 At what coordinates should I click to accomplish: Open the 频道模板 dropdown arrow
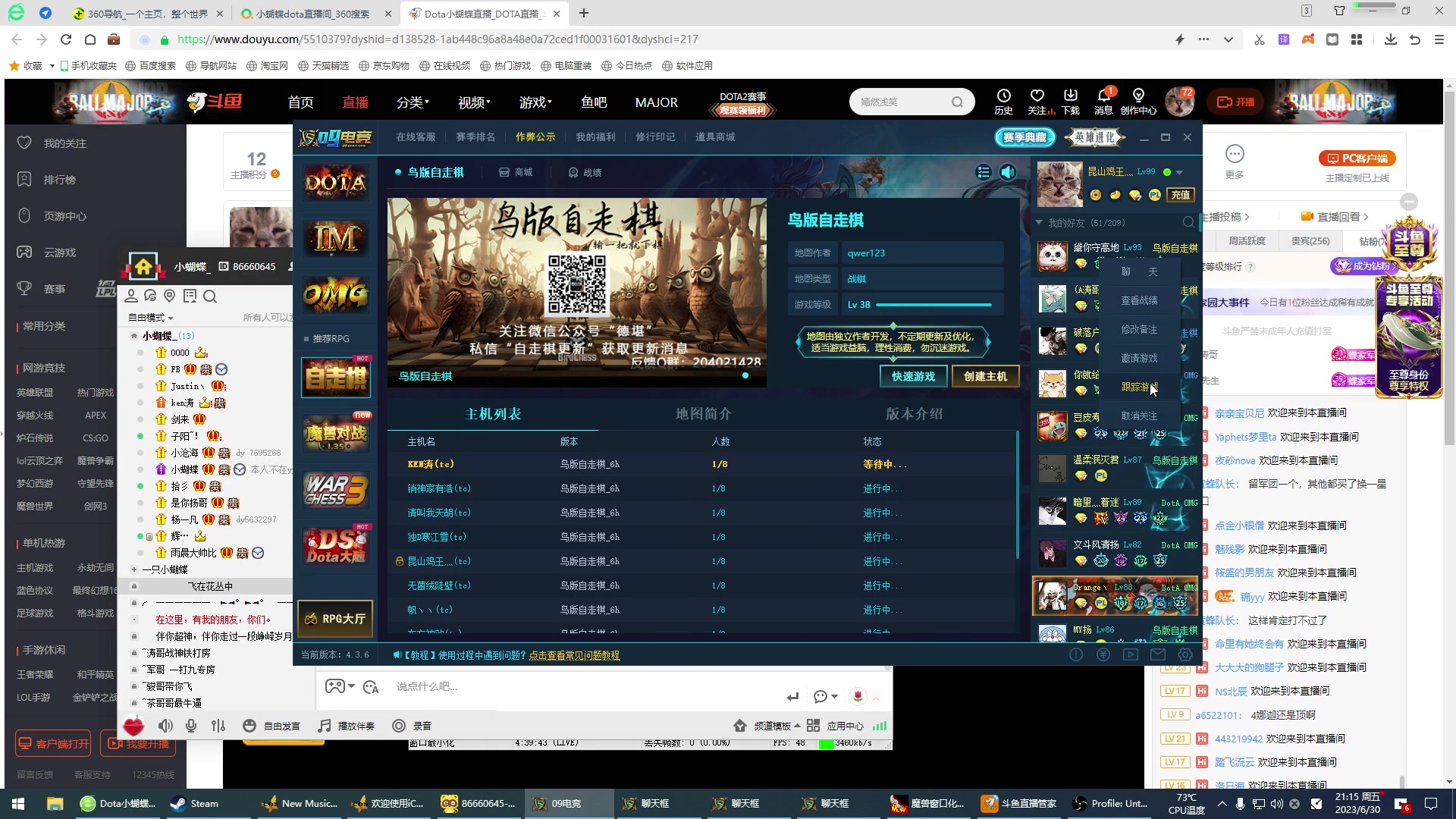pyautogui.click(x=797, y=726)
